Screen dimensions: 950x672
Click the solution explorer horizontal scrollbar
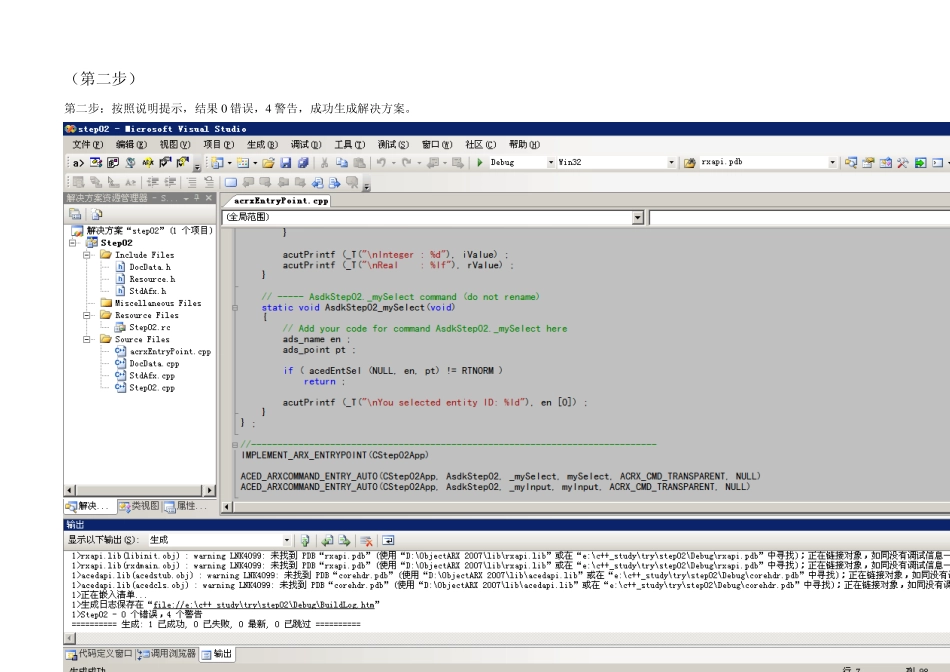(x=140, y=490)
